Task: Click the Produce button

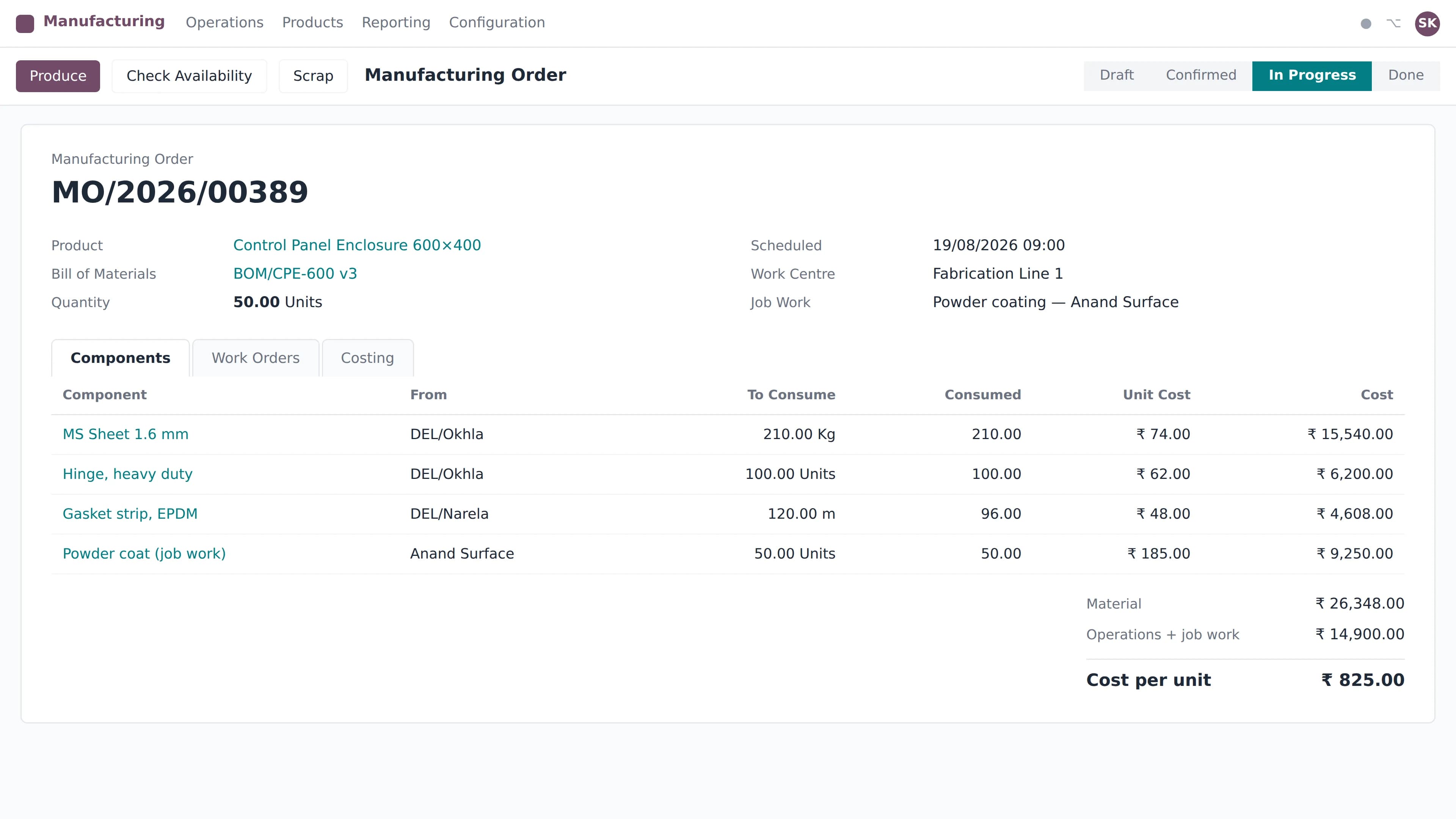Action: 58,76
